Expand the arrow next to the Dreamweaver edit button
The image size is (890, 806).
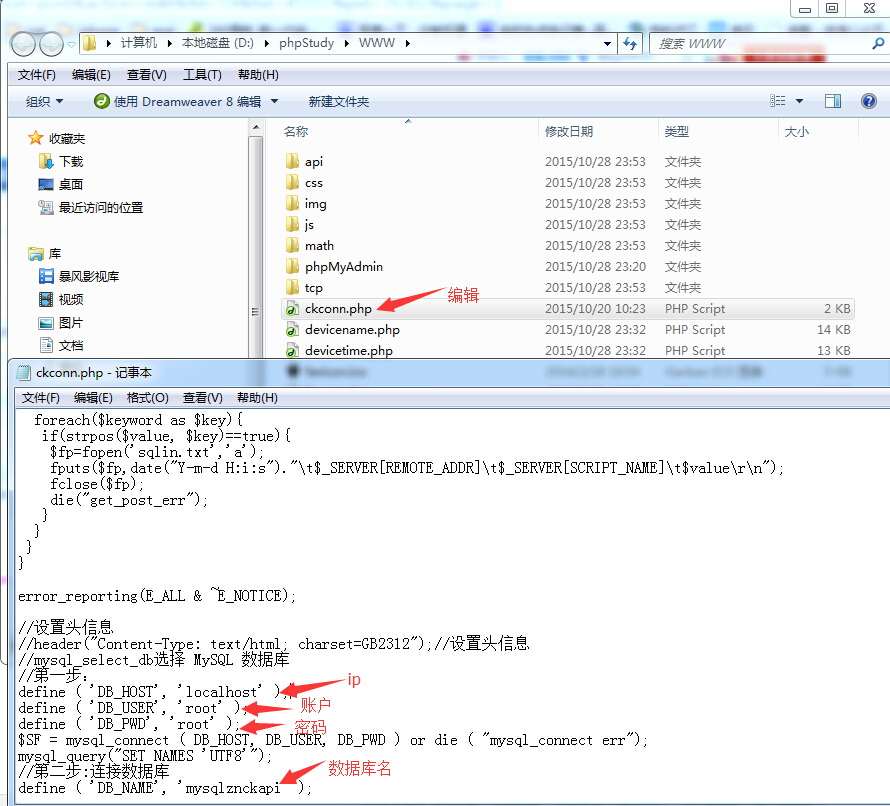(275, 102)
